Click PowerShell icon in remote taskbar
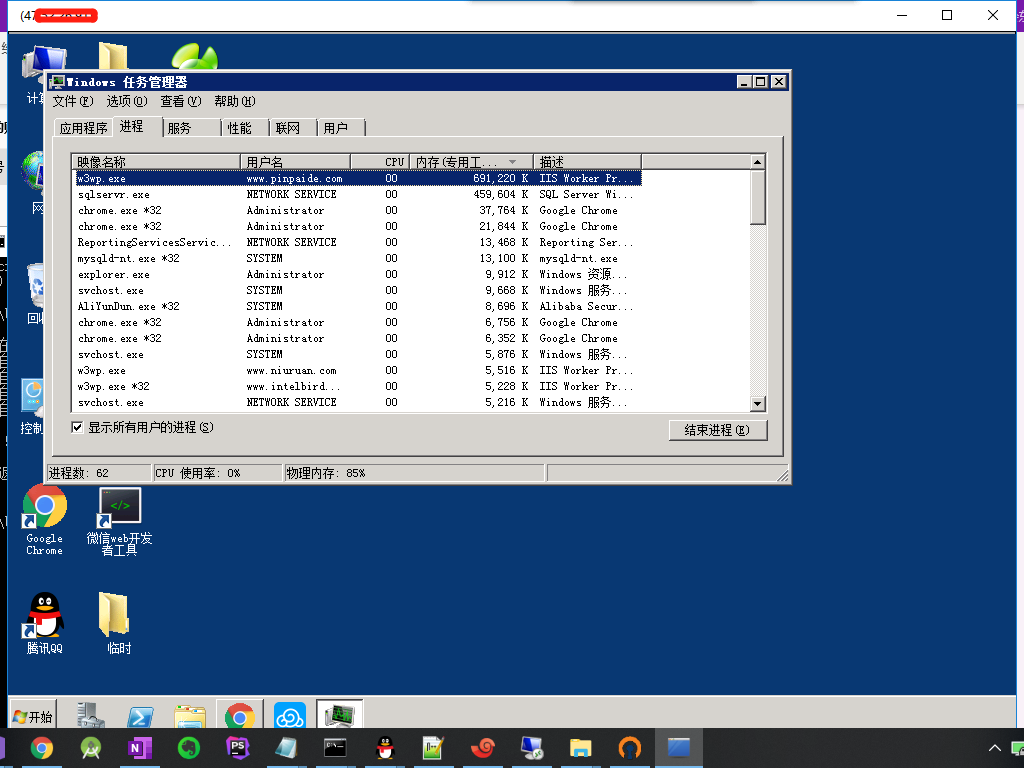Viewport: 1024px width, 768px height. [x=140, y=717]
